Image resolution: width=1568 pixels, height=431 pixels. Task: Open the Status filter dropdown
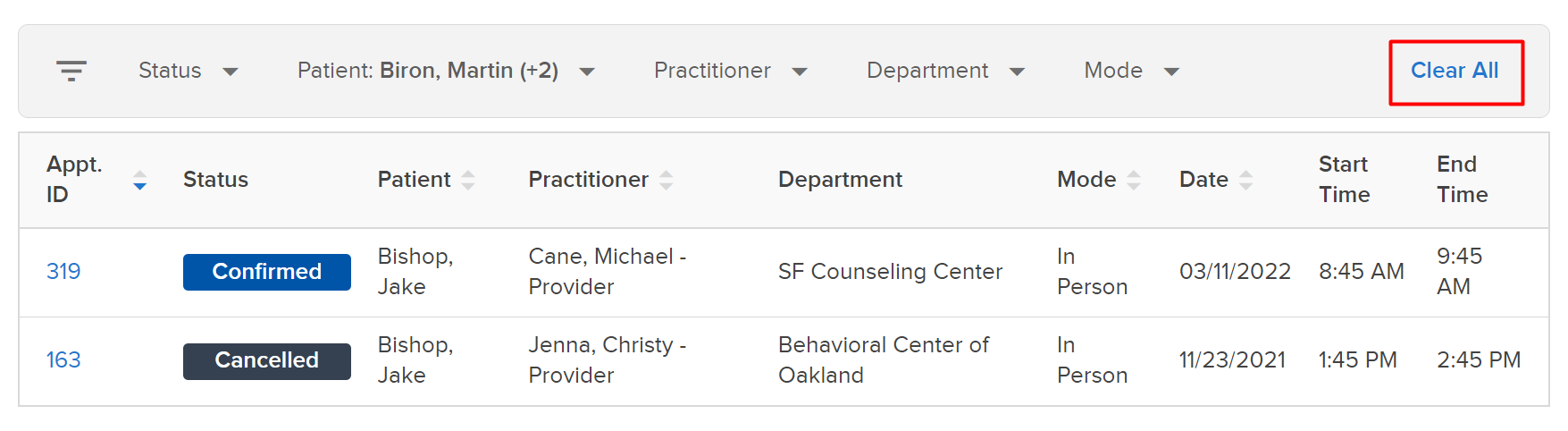(189, 71)
